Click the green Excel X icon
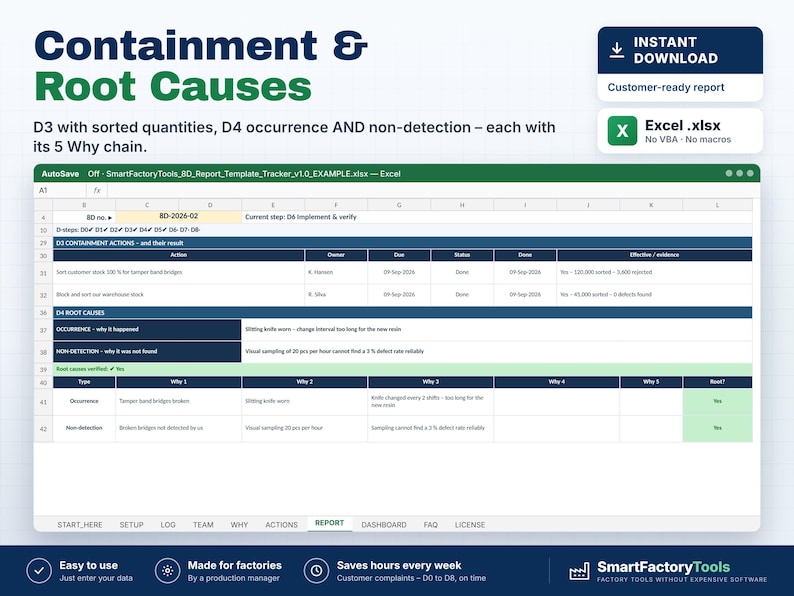 (x=622, y=131)
